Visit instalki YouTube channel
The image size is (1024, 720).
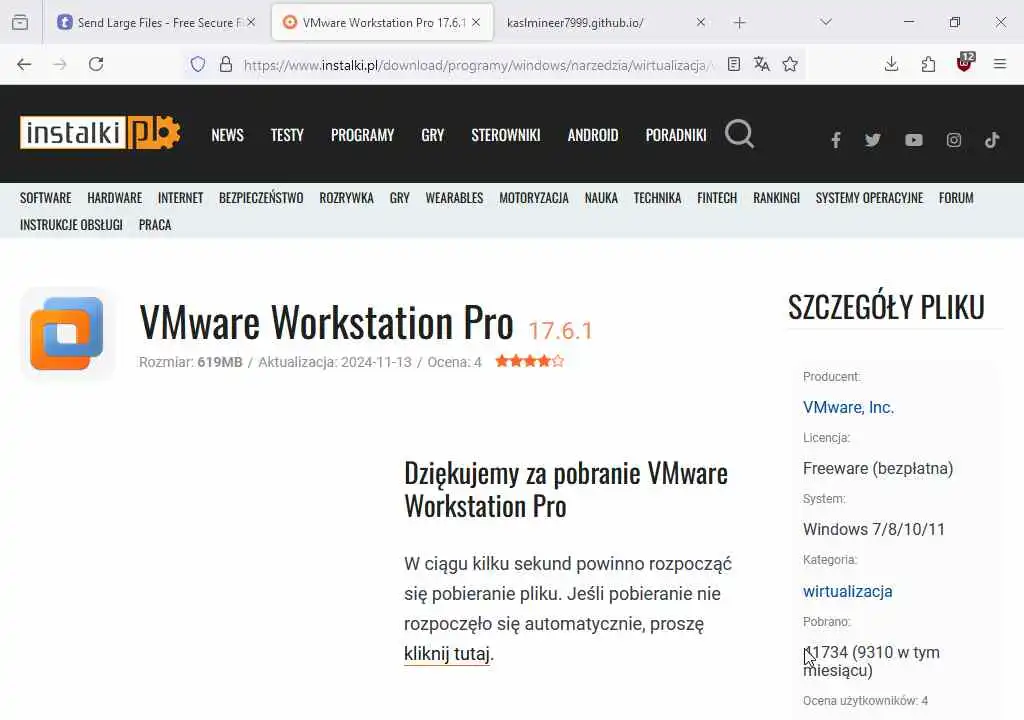pyautogui.click(x=914, y=140)
